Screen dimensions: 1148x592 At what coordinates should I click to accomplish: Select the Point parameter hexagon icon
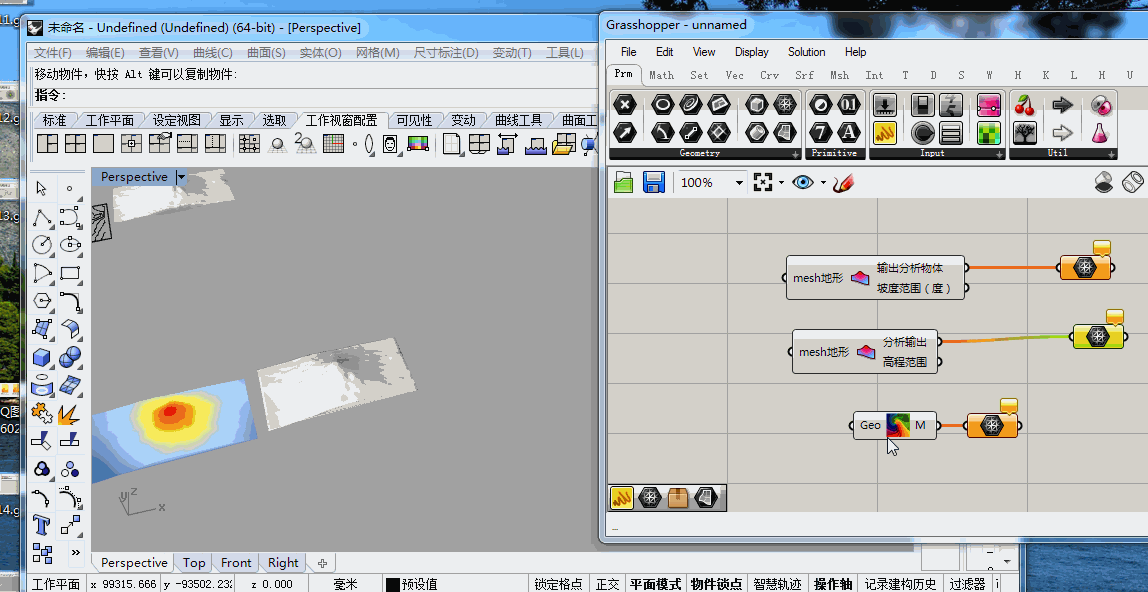[624, 105]
